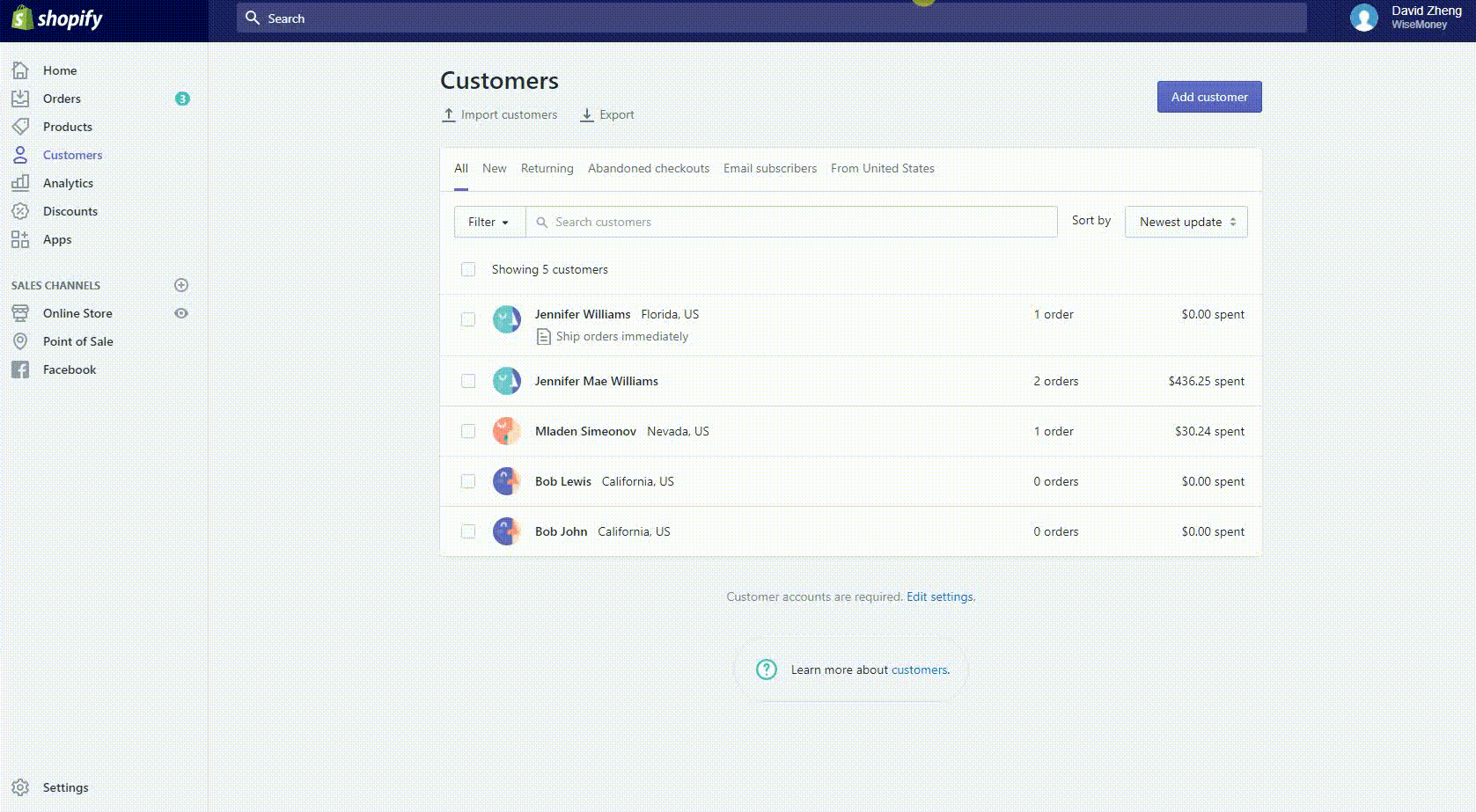Switch to the All tab
The height and width of the screenshot is (812, 1476).
coord(461,168)
